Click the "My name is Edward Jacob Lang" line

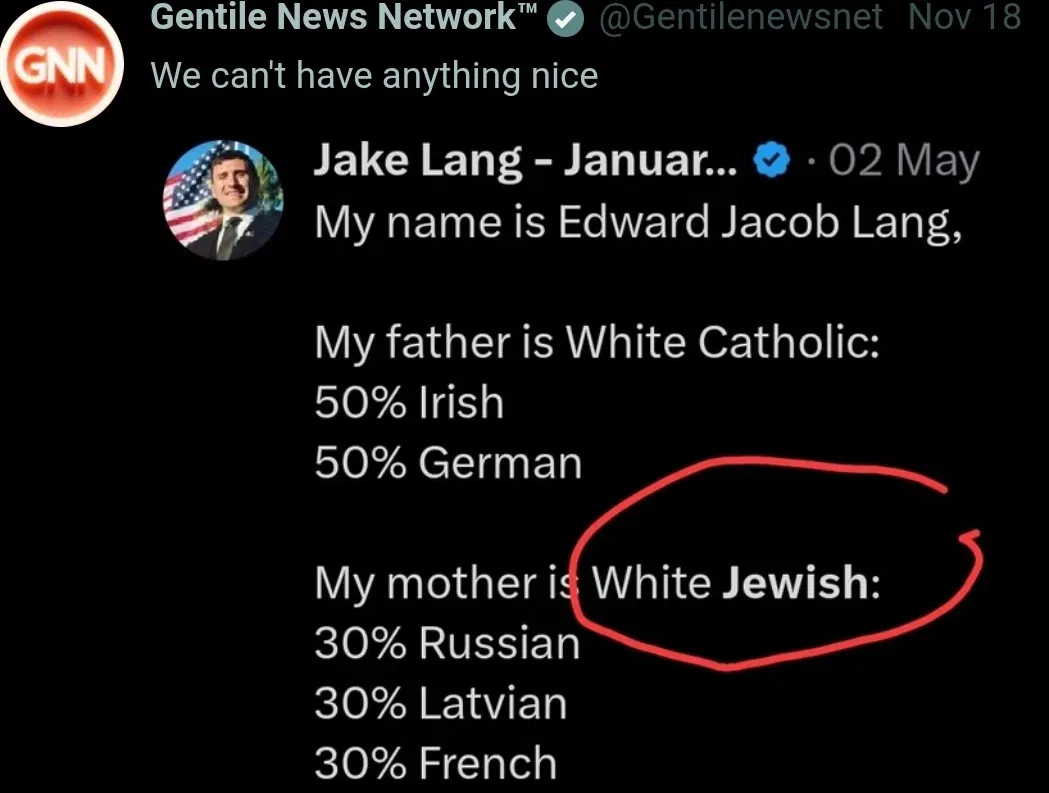(638, 221)
